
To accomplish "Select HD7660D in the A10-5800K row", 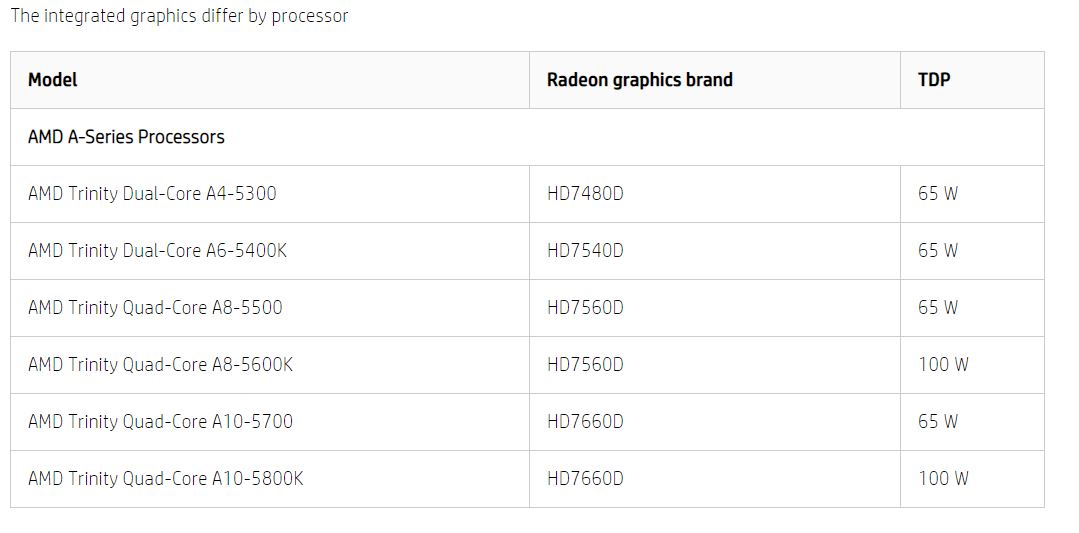I will tap(585, 479).
